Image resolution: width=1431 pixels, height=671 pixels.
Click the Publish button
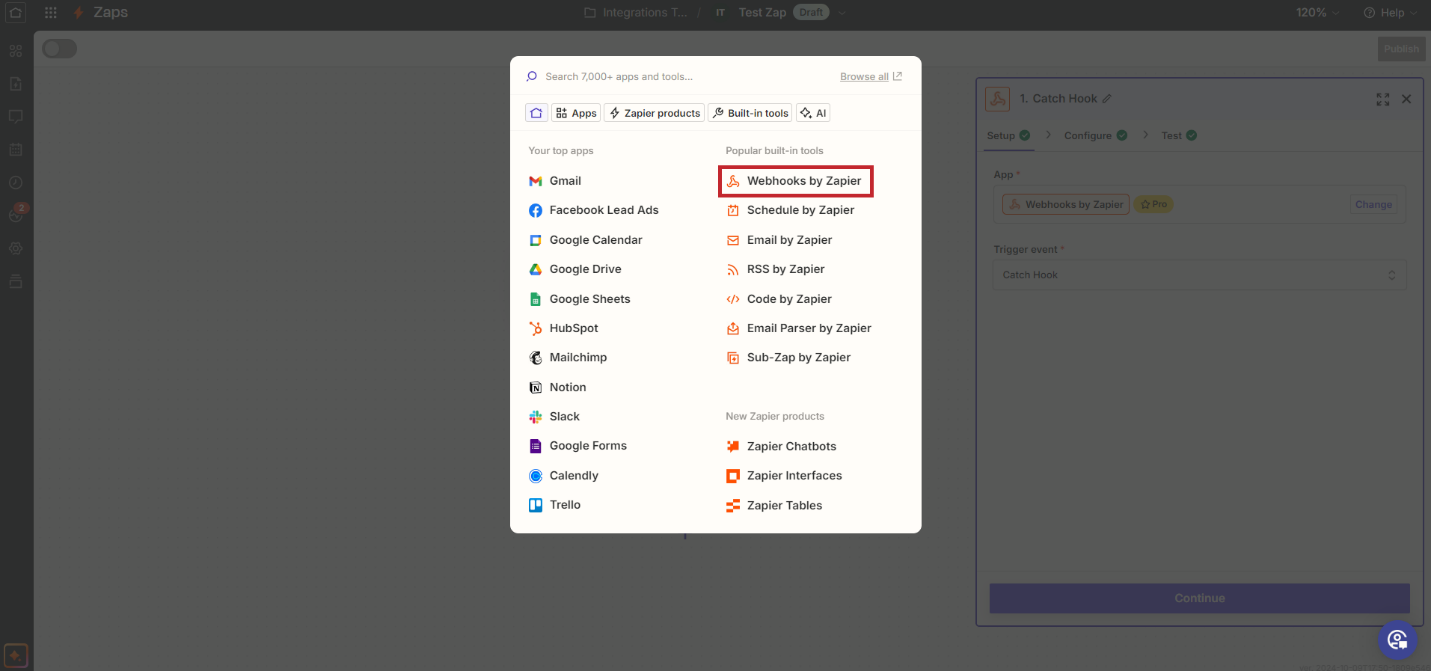click(1401, 49)
